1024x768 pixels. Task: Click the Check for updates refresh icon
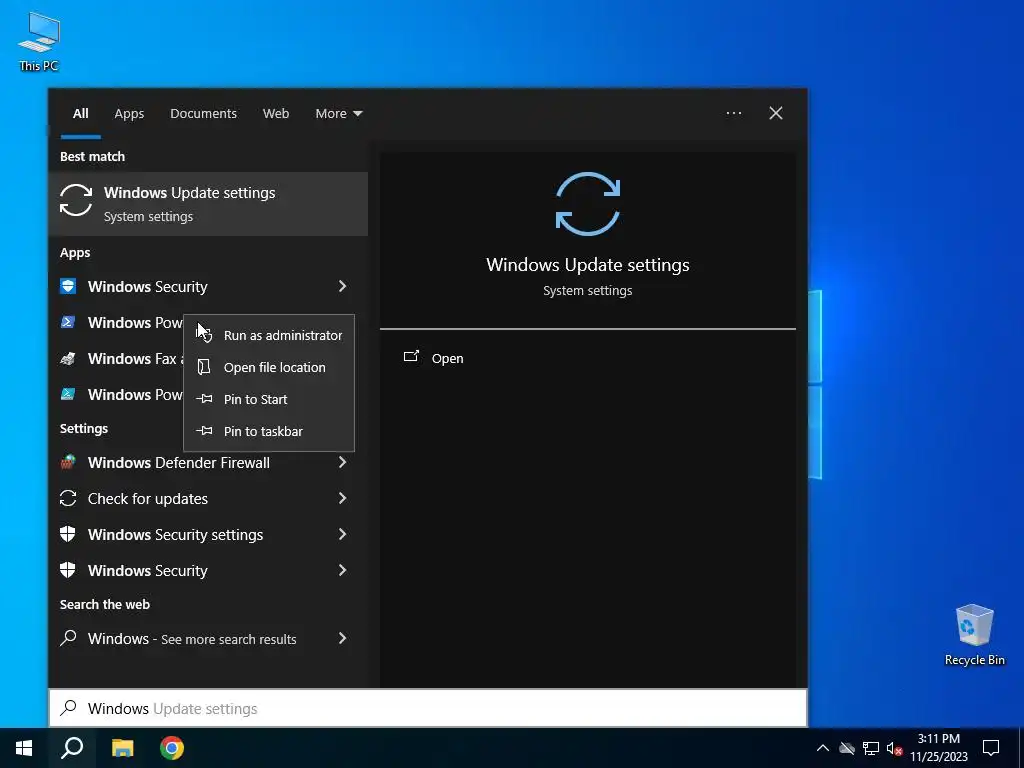(68, 498)
